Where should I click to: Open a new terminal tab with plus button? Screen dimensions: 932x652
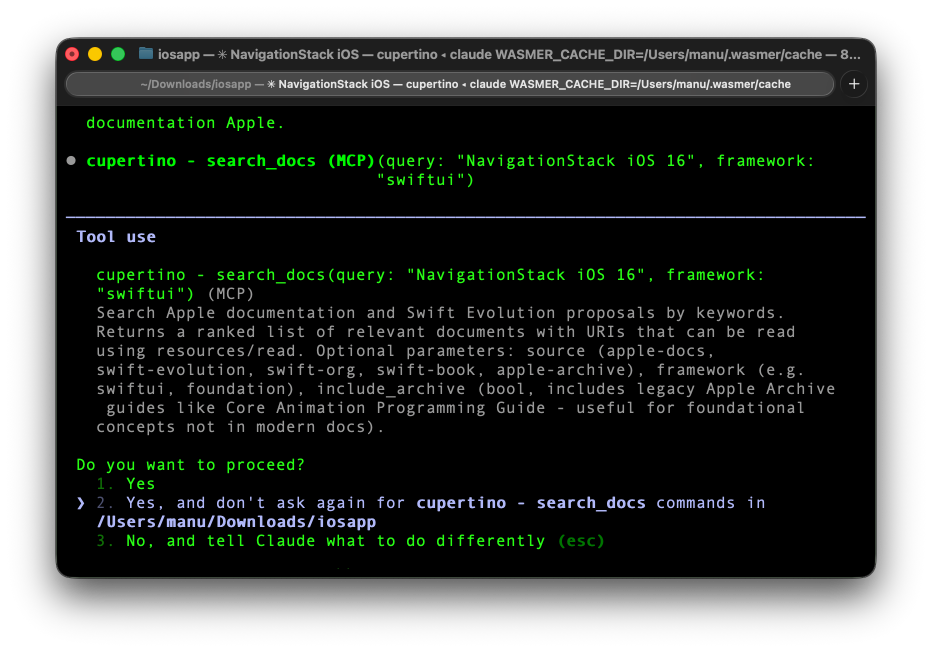[854, 84]
